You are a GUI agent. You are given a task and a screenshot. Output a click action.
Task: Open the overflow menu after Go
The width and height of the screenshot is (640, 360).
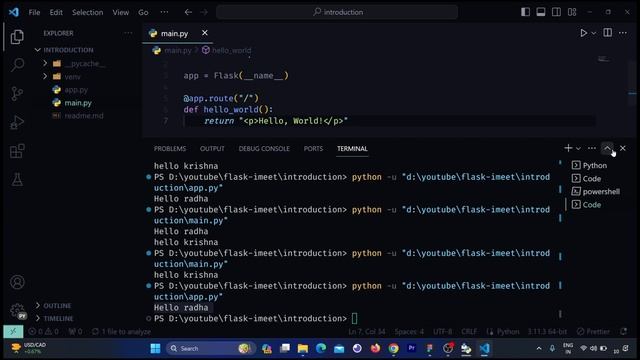click(x=164, y=12)
